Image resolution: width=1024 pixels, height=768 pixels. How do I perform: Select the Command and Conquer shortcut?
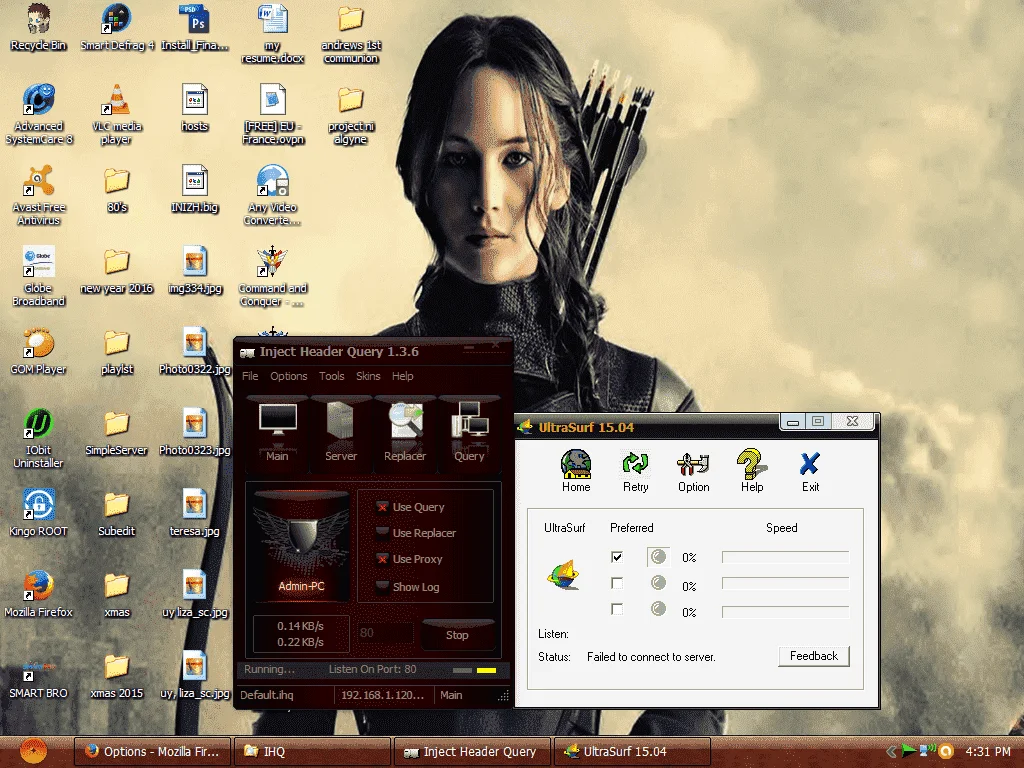point(272,276)
